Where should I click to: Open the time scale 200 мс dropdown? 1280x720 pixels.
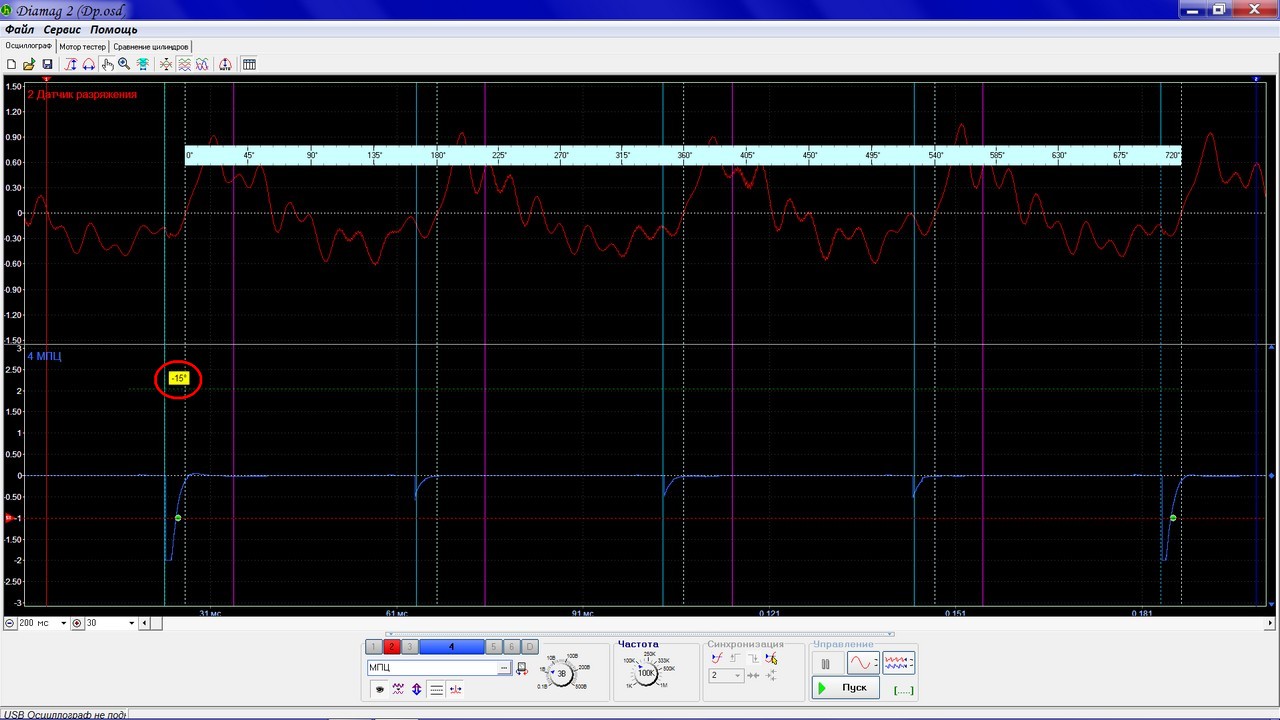pyautogui.click(x=63, y=623)
